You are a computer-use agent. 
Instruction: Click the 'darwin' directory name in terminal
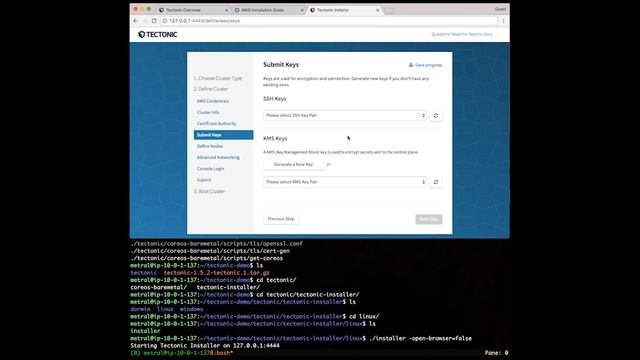coord(140,309)
